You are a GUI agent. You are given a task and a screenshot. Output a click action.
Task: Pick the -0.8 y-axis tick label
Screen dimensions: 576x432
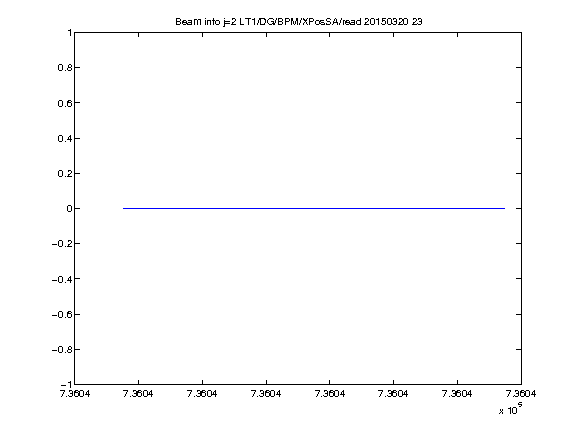click(x=61, y=350)
